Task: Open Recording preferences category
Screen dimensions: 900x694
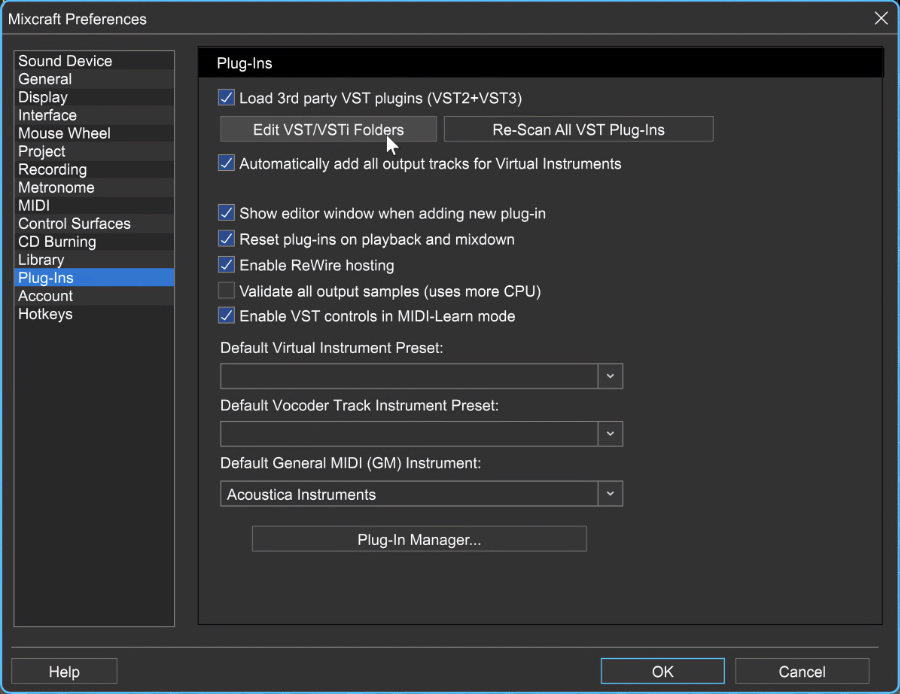Action: [94, 169]
